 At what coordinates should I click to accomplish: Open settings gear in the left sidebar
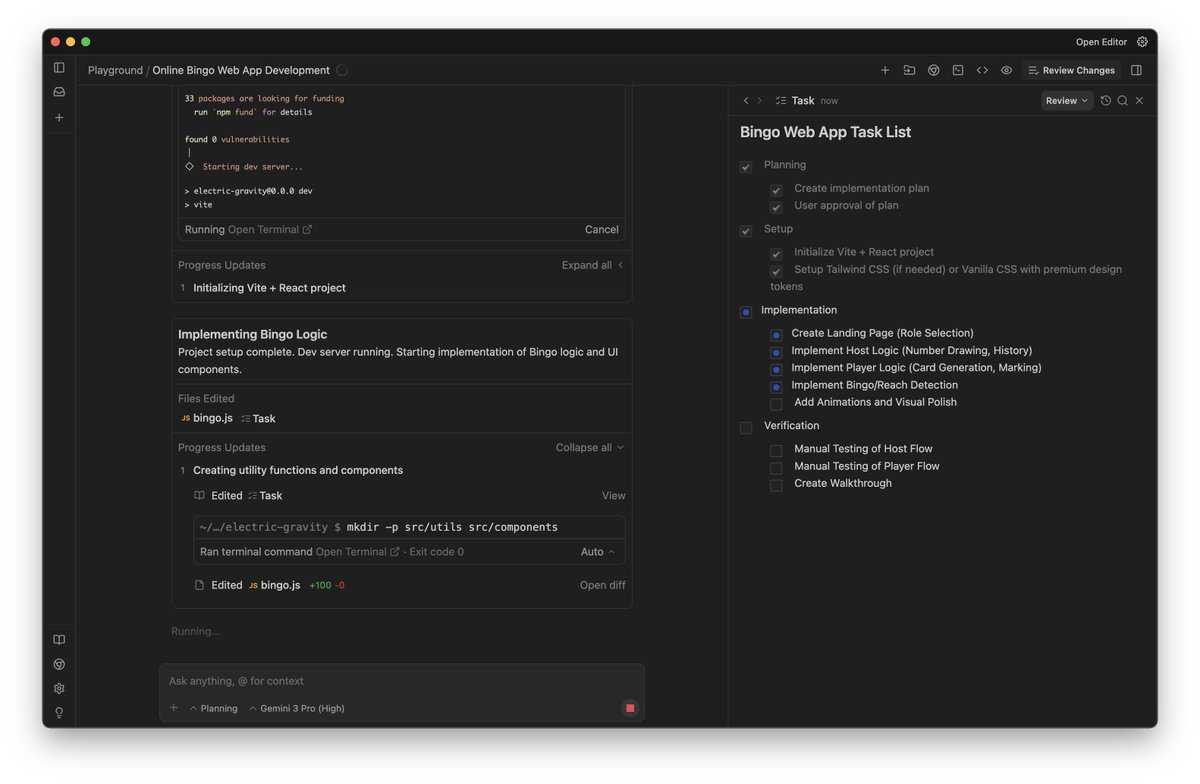(58, 688)
